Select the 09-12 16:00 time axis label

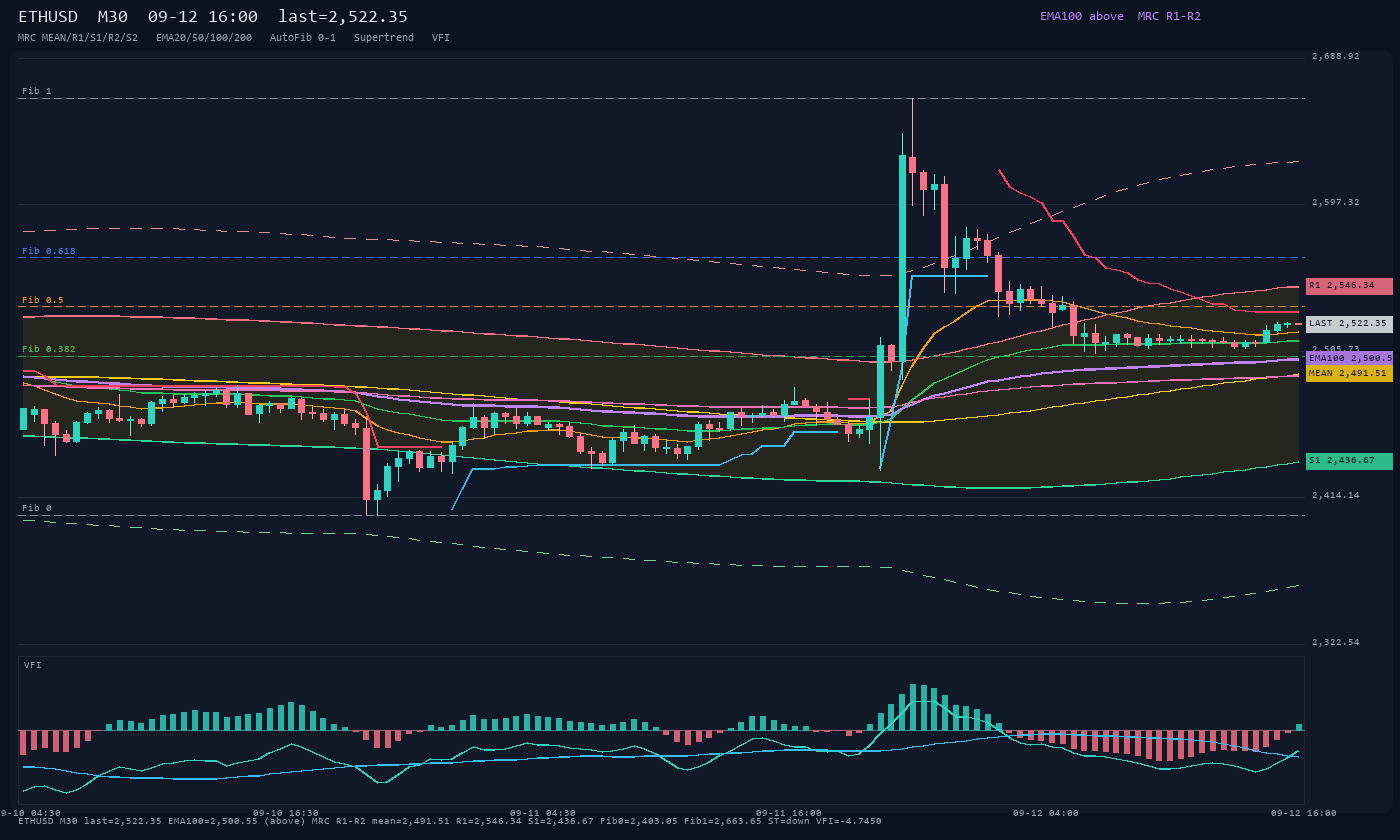[1304, 813]
